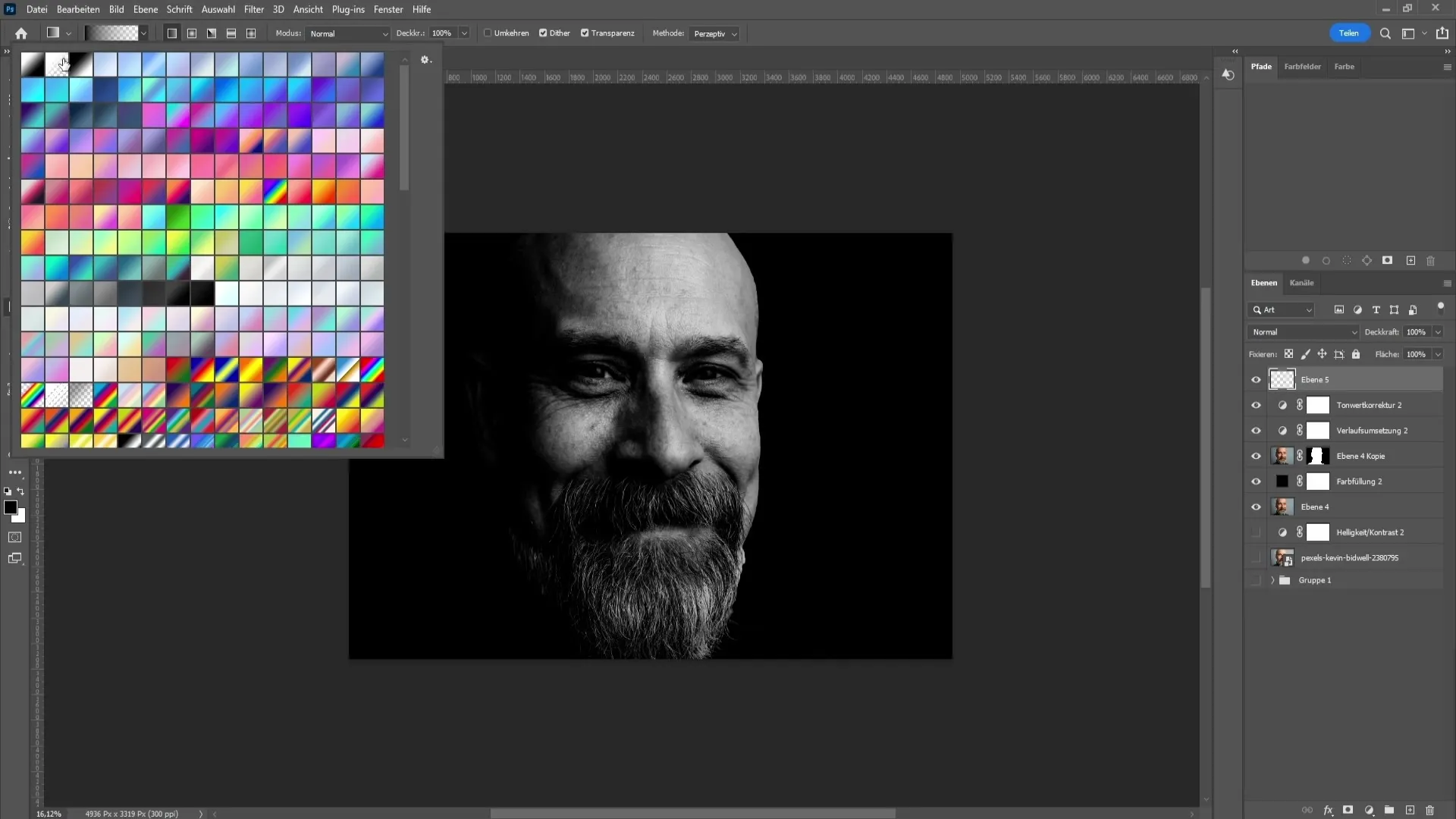Select the linear gradient style icon

point(172,33)
